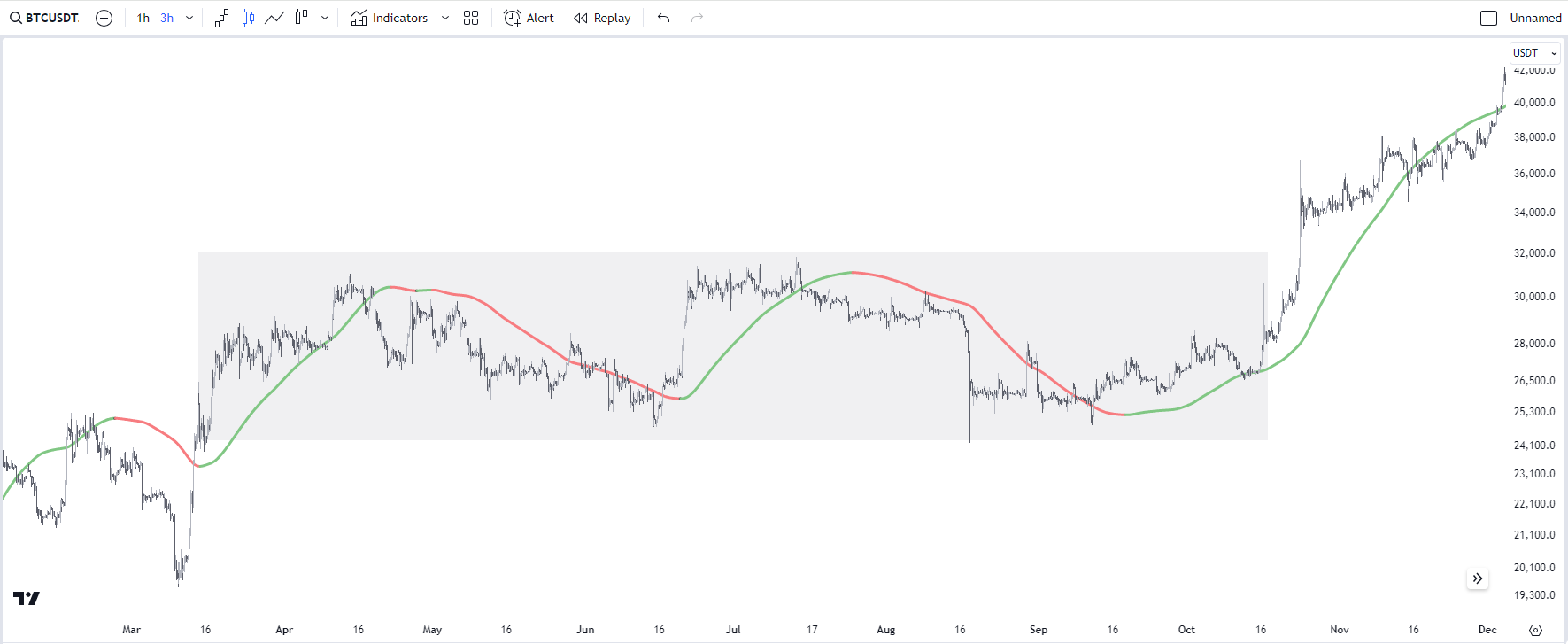Click the compare or add symbol plus icon
1568x644 pixels.
[104, 18]
